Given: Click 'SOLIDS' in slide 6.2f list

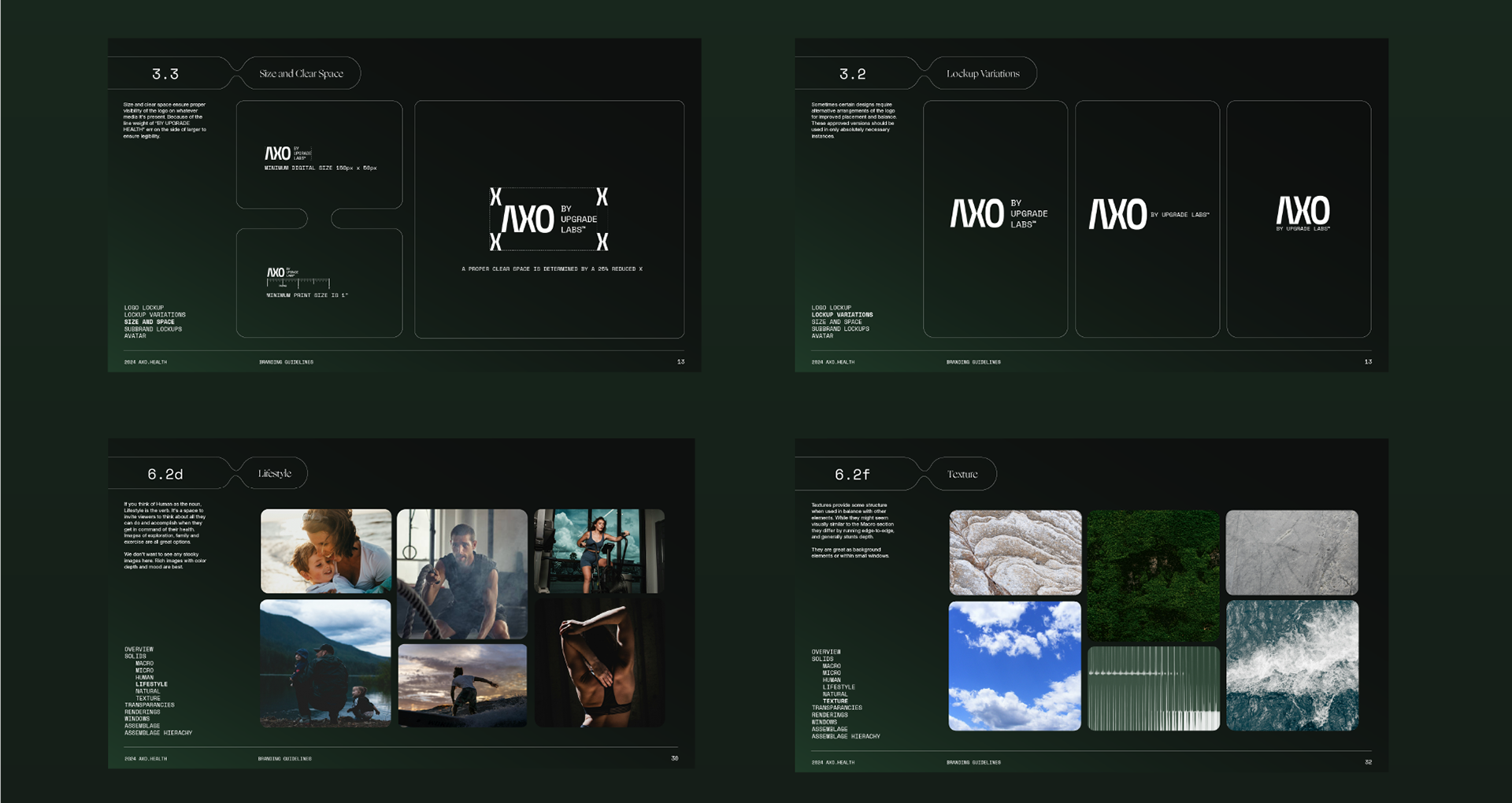Looking at the screenshot, I should [x=822, y=659].
